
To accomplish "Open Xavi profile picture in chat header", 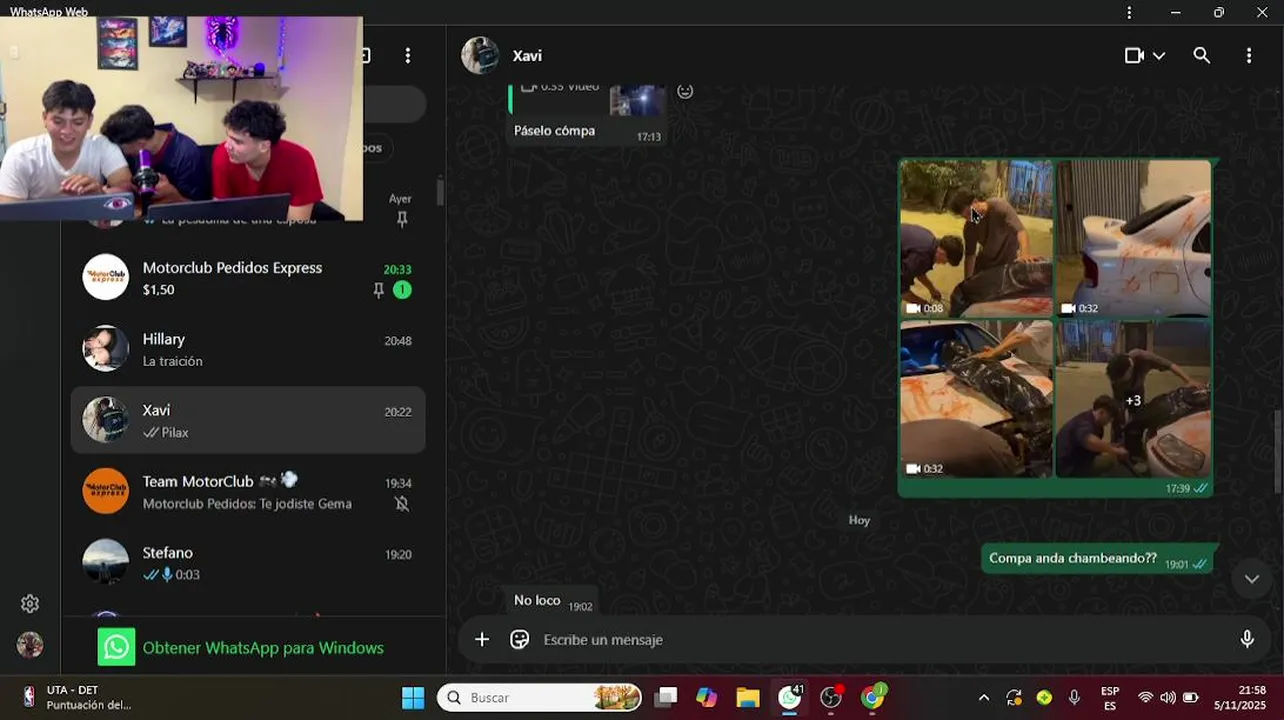I will coord(480,56).
